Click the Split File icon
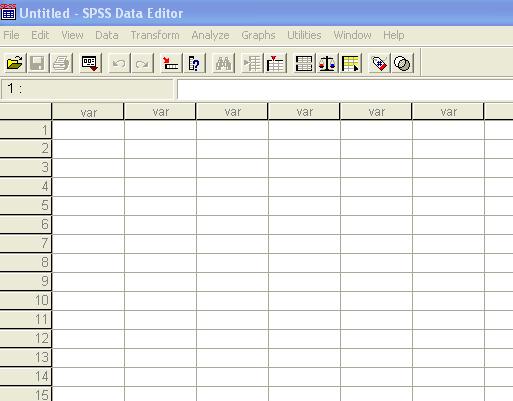513x401 pixels. tap(304, 63)
